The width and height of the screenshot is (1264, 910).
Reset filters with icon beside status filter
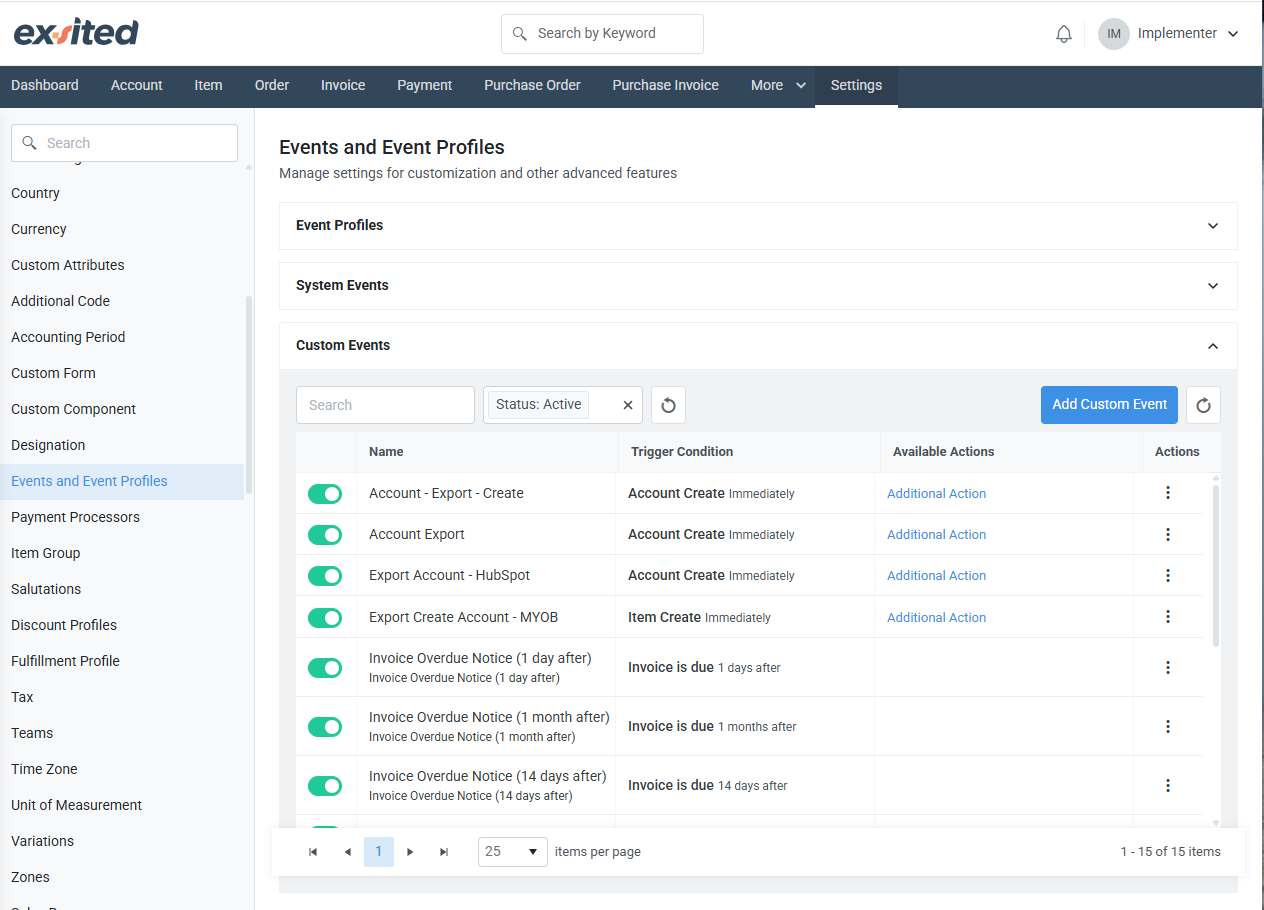[668, 405]
